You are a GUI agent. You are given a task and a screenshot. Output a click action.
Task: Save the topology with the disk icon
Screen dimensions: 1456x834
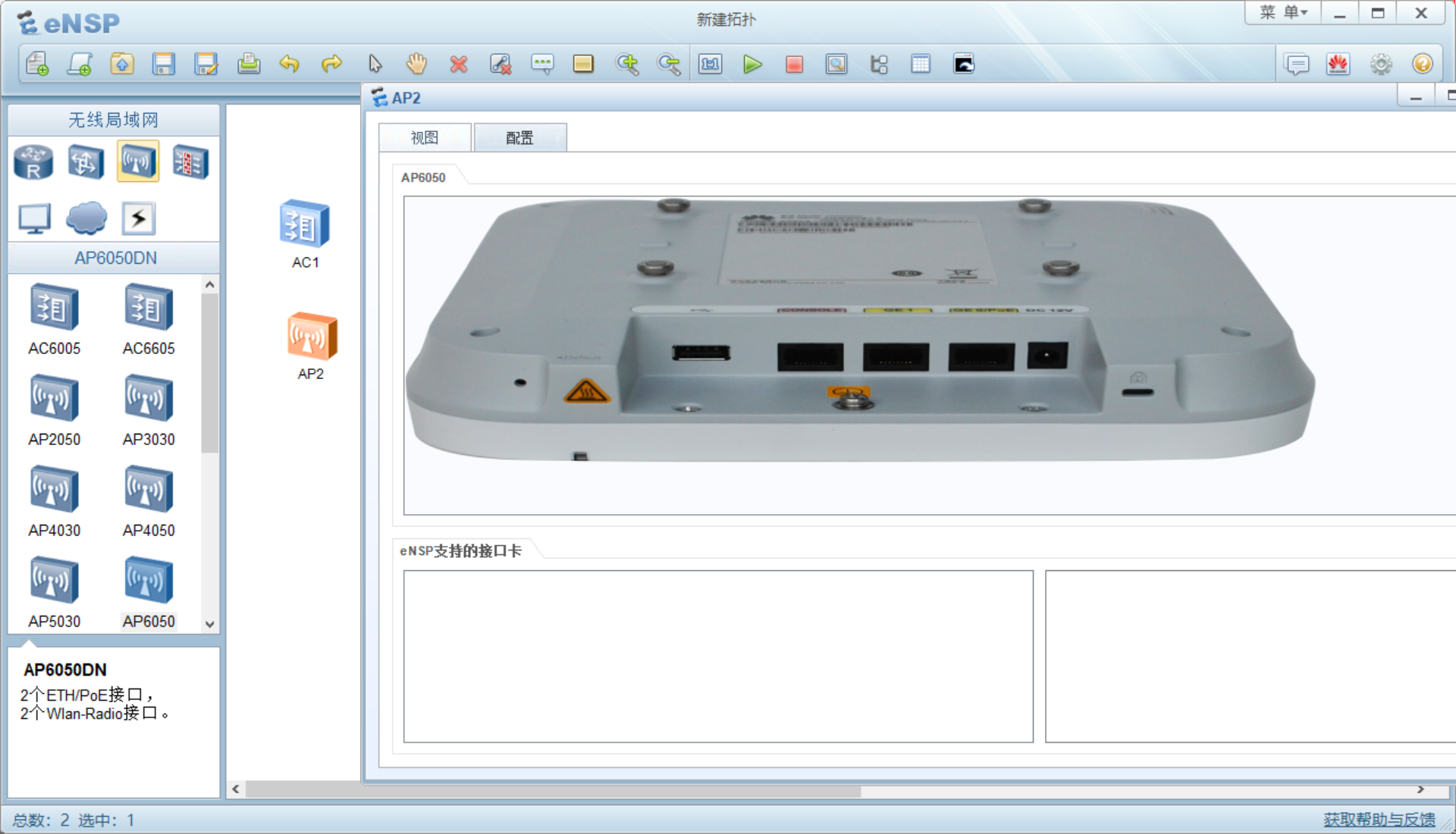(x=164, y=64)
